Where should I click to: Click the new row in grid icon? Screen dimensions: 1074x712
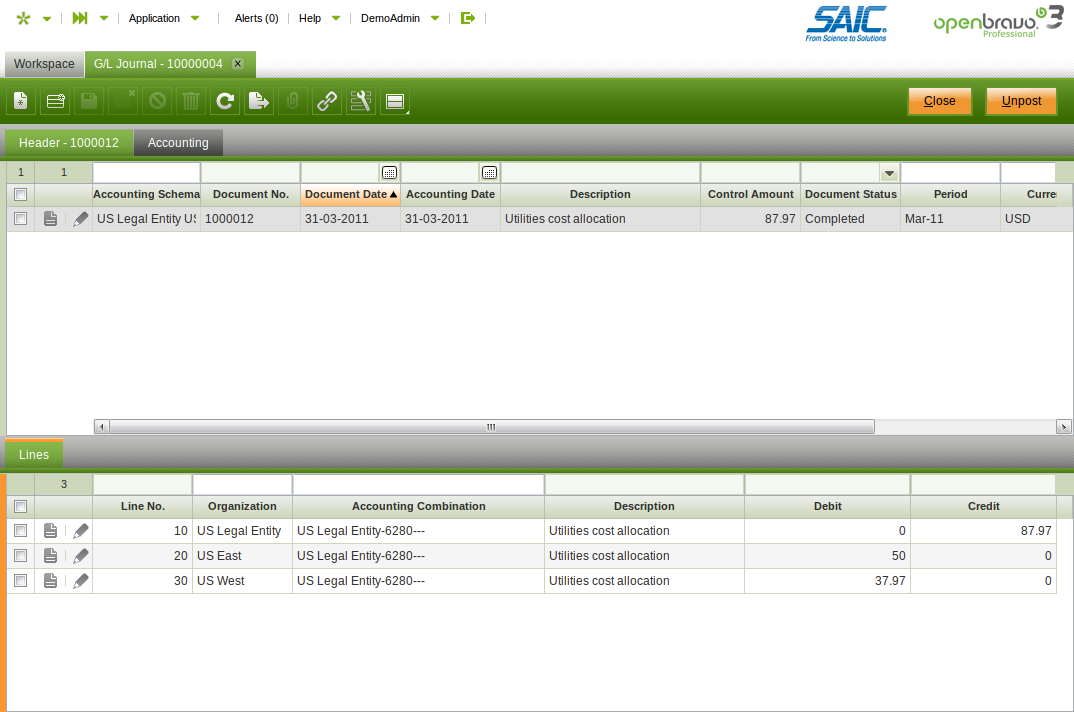[55, 101]
